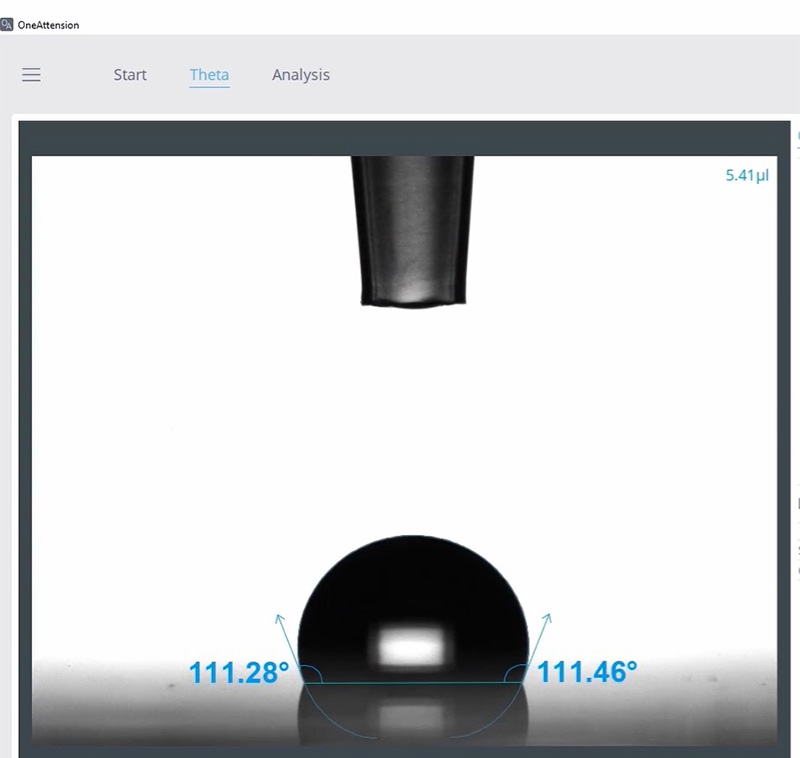
Task: Click the bright highlight inside the droplet
Action: [412, 647]
